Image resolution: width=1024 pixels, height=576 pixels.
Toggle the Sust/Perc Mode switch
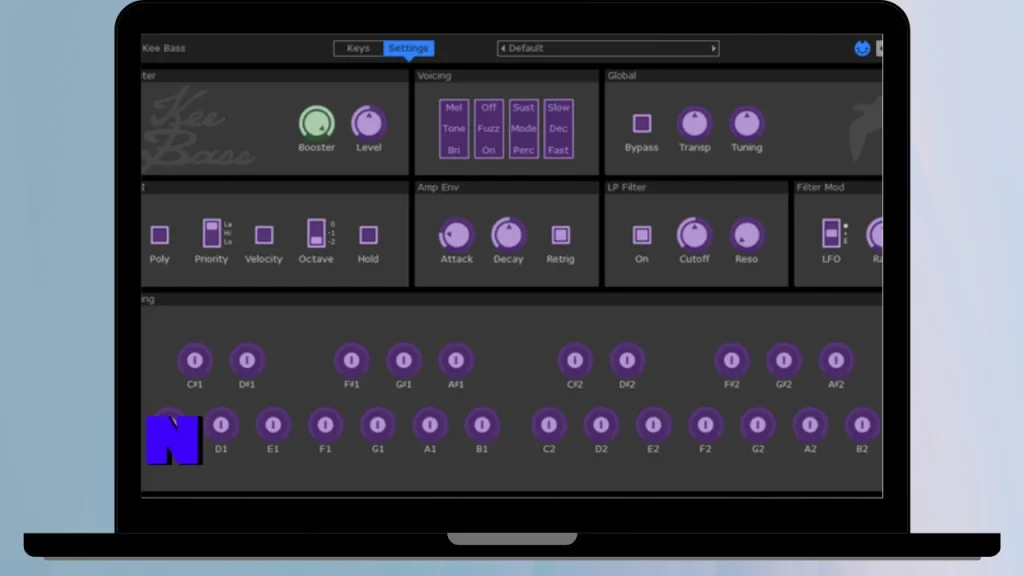point(523,129)
